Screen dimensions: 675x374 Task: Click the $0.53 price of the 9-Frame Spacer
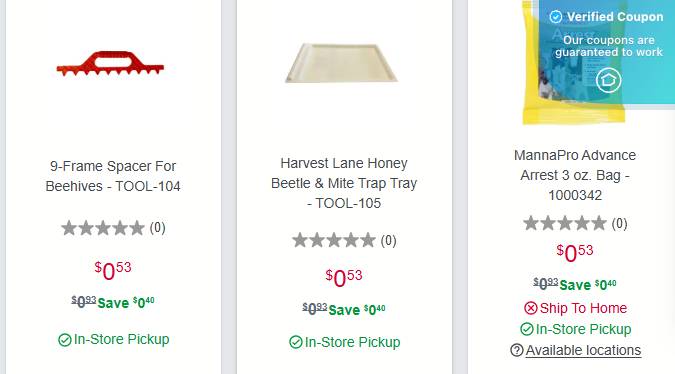113,271
